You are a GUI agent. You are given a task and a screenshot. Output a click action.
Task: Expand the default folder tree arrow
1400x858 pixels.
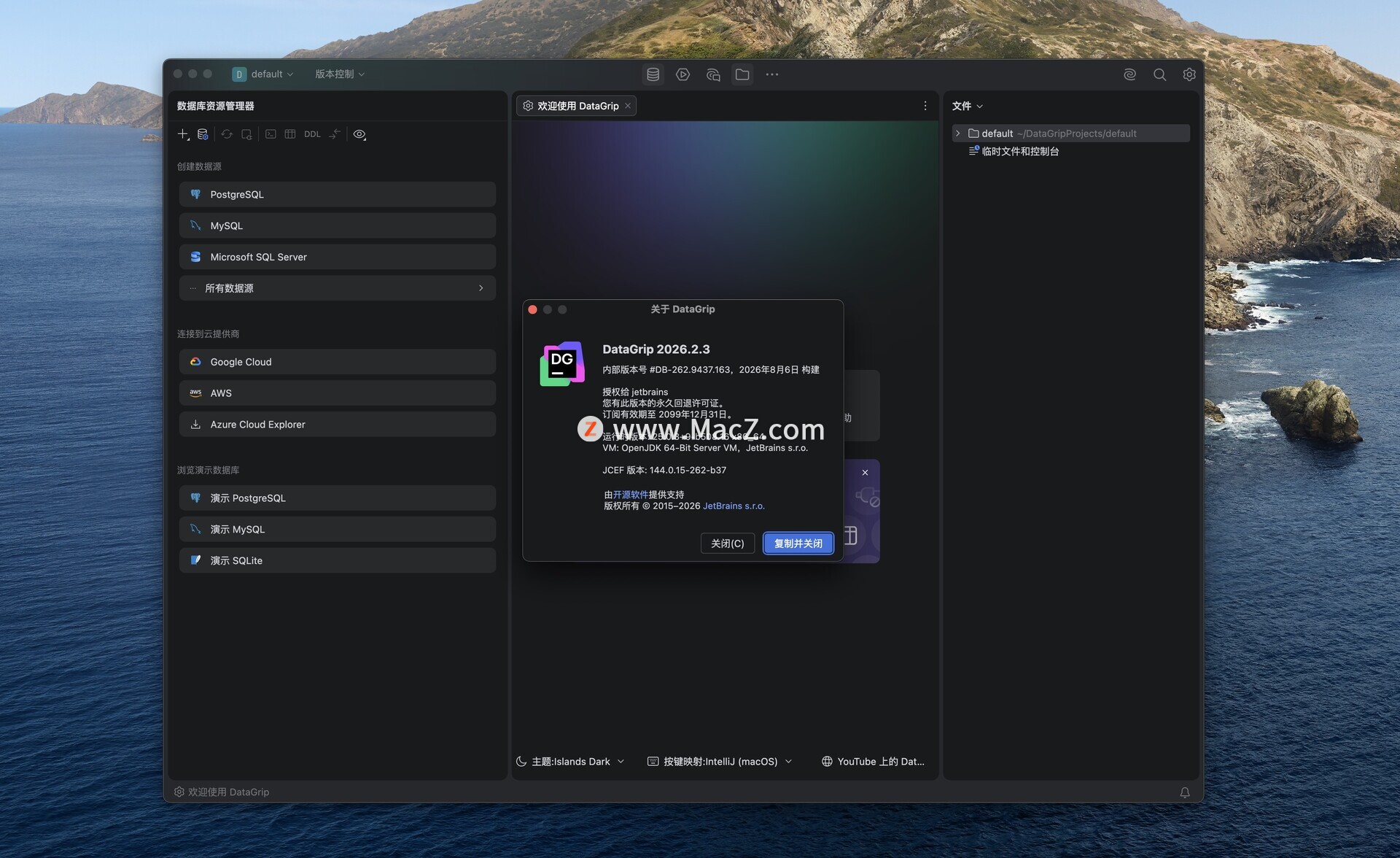coord(958,134)
